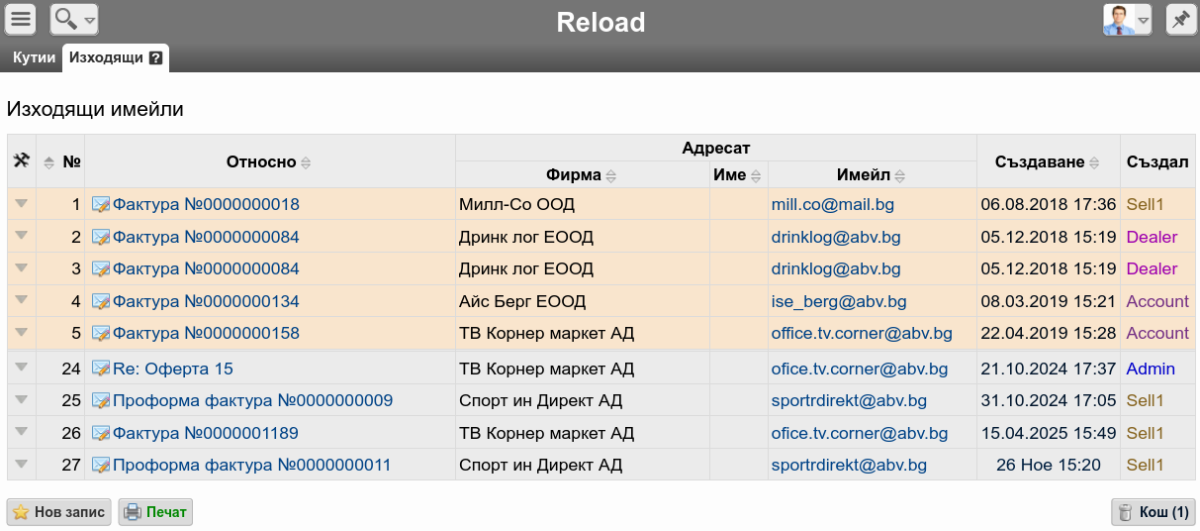
Task: Open the Проформа фактура №0000000009 link
Action: click(252, 401)
